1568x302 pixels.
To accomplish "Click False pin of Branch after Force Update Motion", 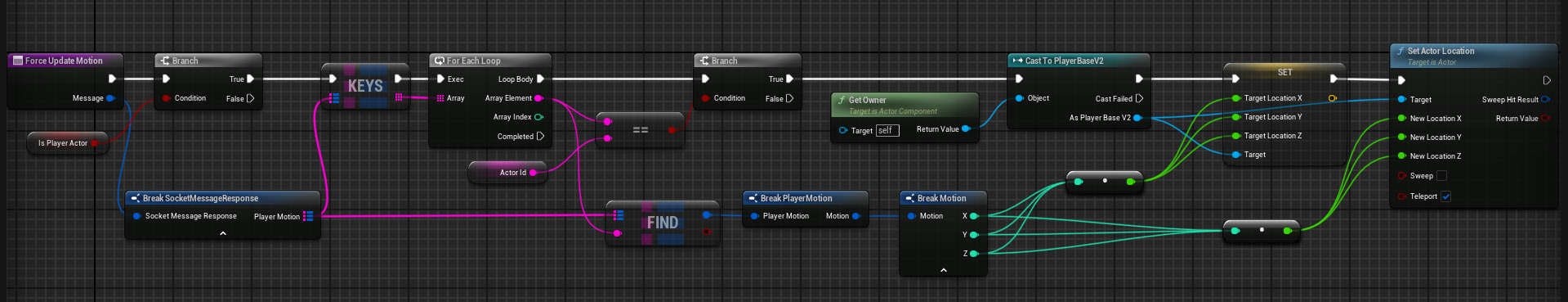I will (x=250, y=98).
